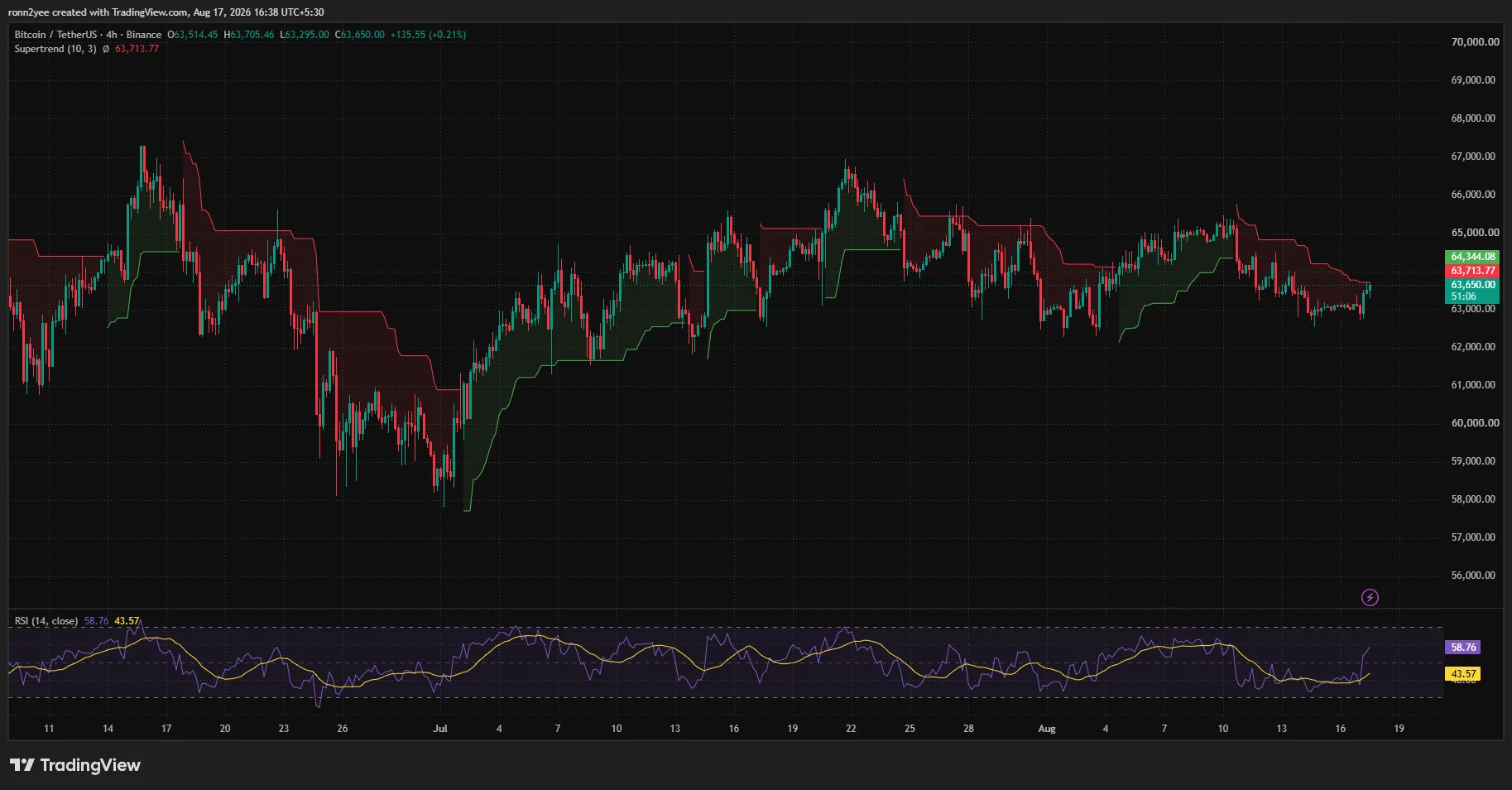Image resolution: width=1512 pixels, height=790 pixels.
Task: Click the RSI legend value 58.76
Action: [x=96, y=621]
